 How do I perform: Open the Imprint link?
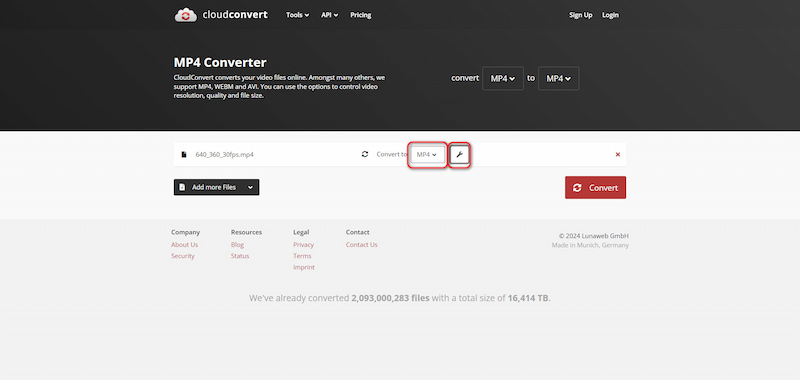click(x=304, y=267)
